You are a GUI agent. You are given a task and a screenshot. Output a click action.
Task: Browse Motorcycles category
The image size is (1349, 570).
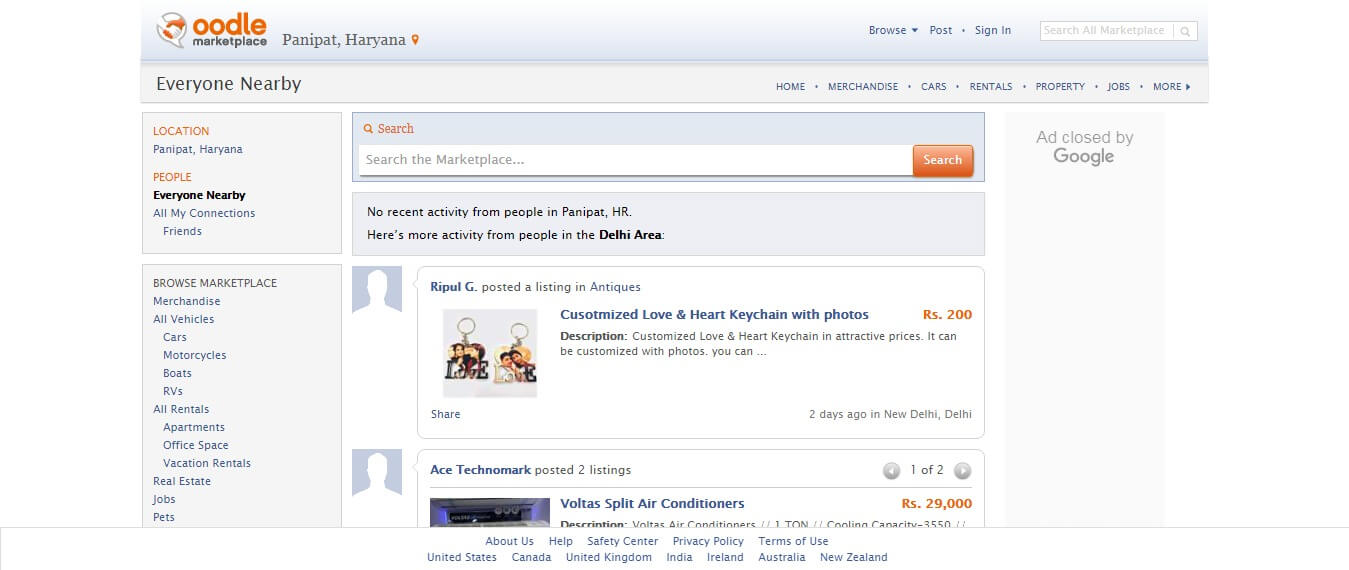coord(195,355)
